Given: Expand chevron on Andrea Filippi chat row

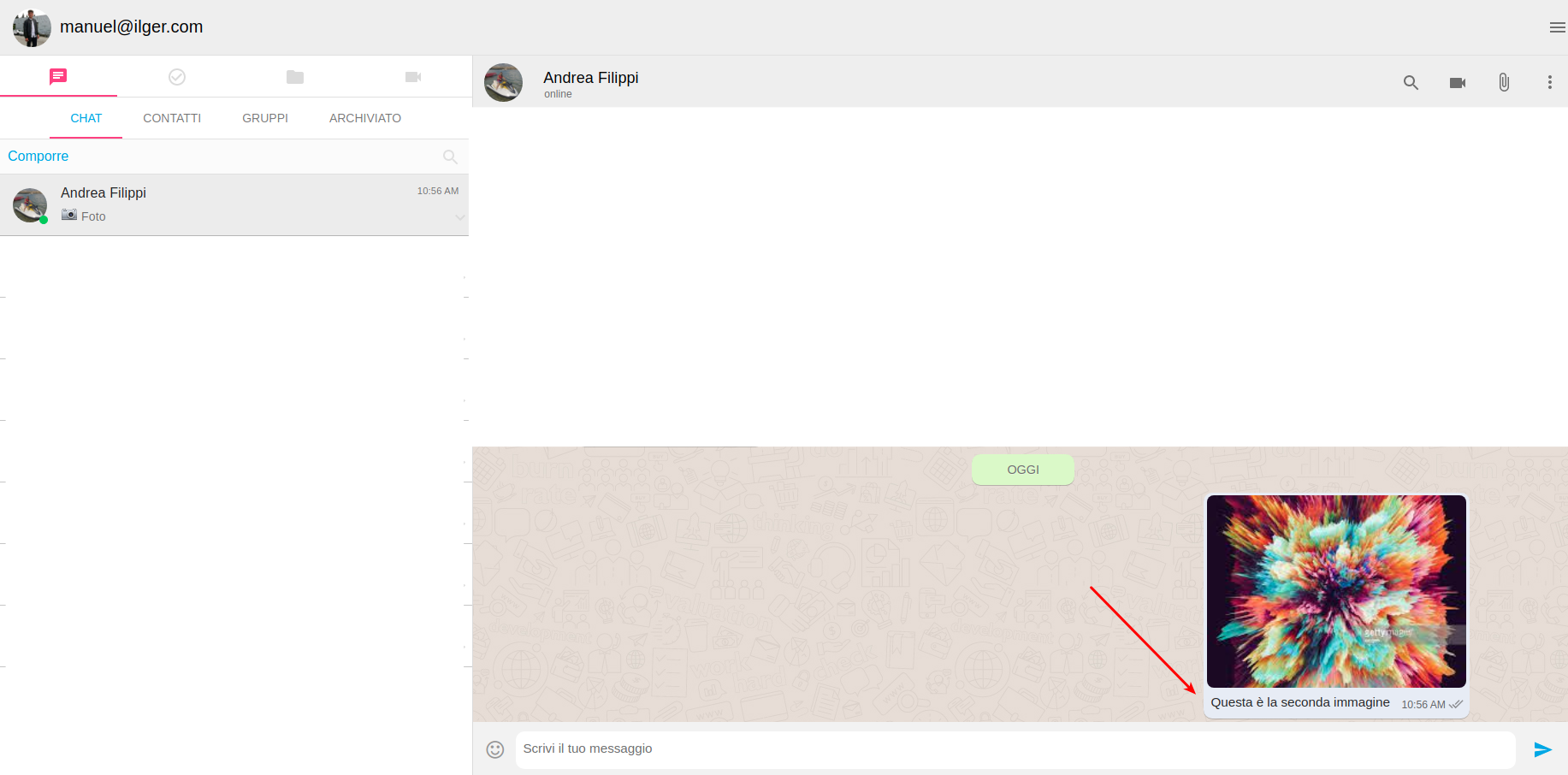Looking at the screenshot, I should click(460, 217).
